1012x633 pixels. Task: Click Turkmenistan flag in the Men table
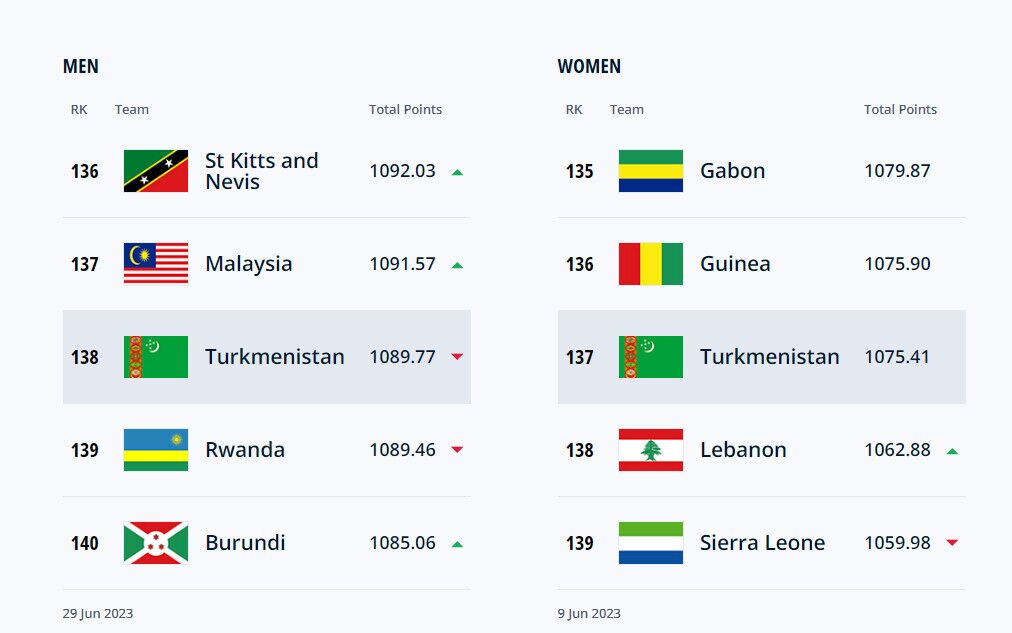(156, 357)
